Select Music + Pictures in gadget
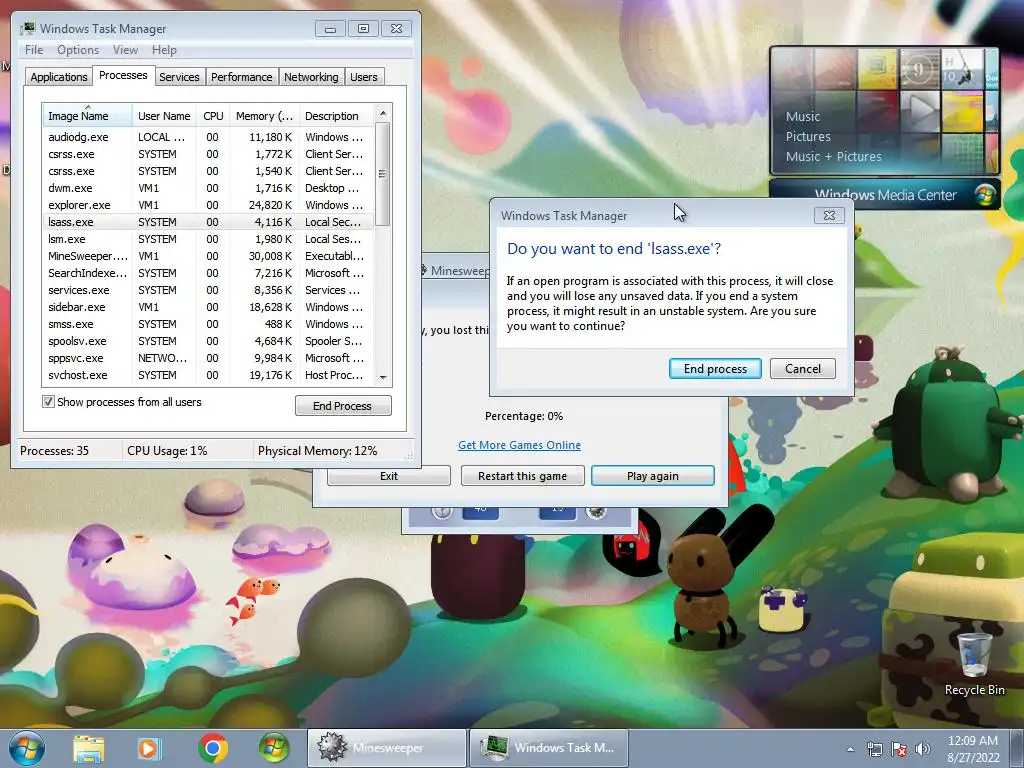 tap(833, 157)
